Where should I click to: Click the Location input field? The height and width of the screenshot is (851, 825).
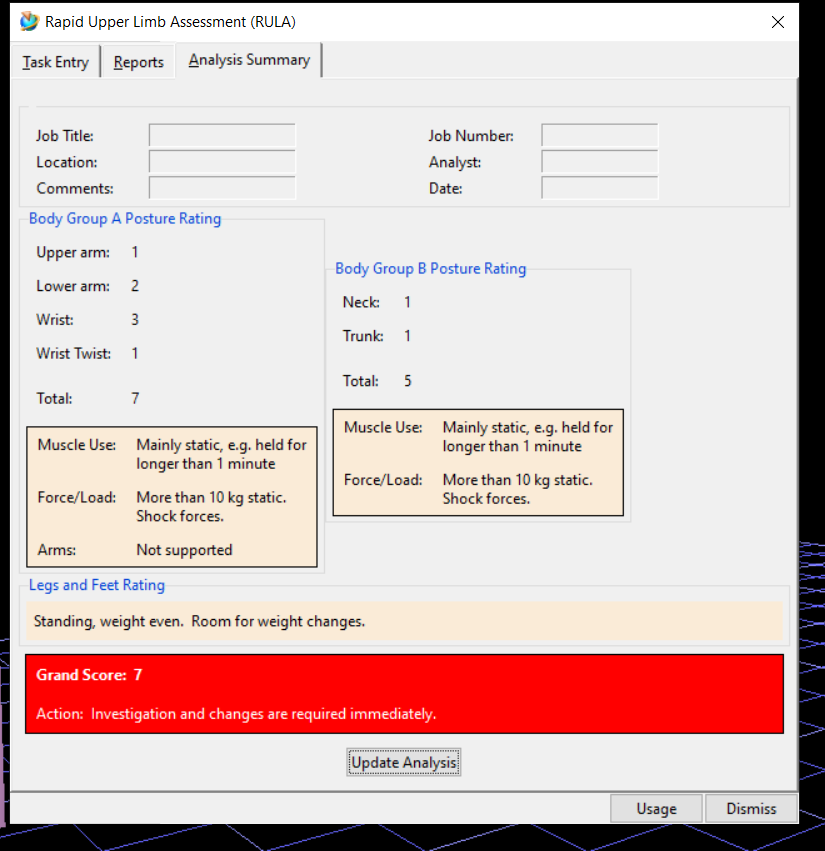pos(222,162)
